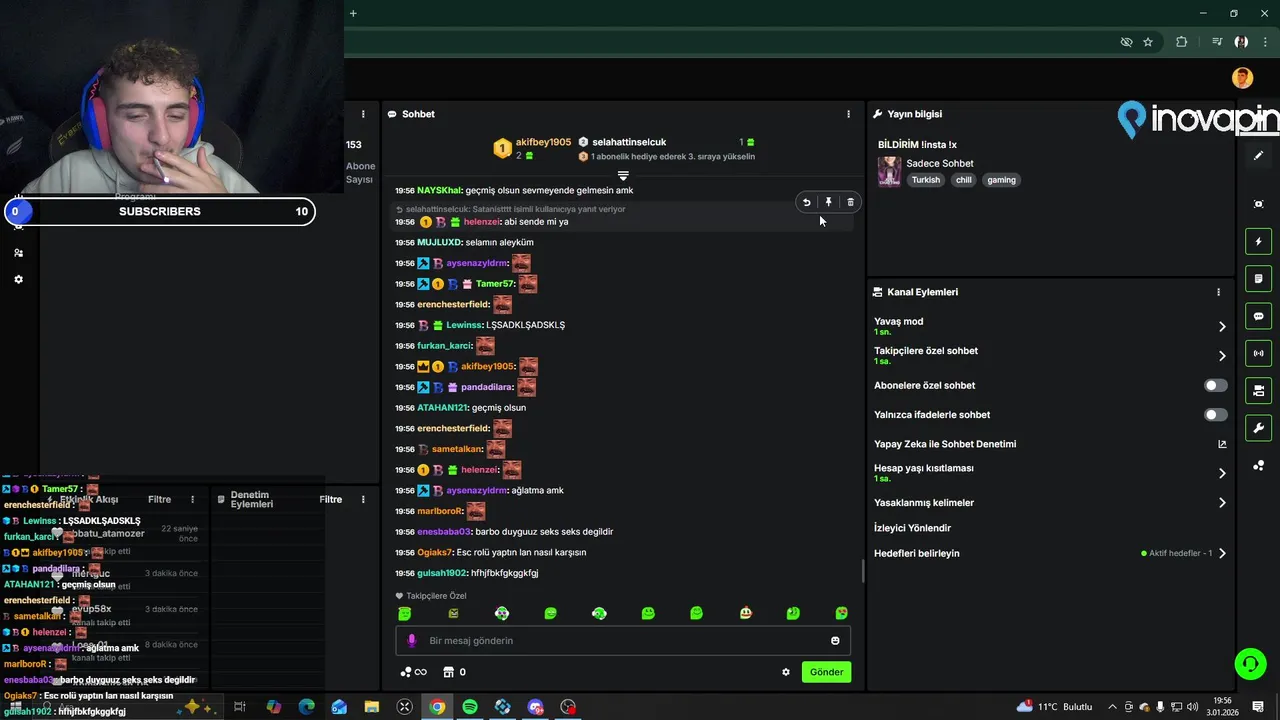Click the Bir mesaj gönderin input field
This screenshot has width=1280, height=720.
623,641
